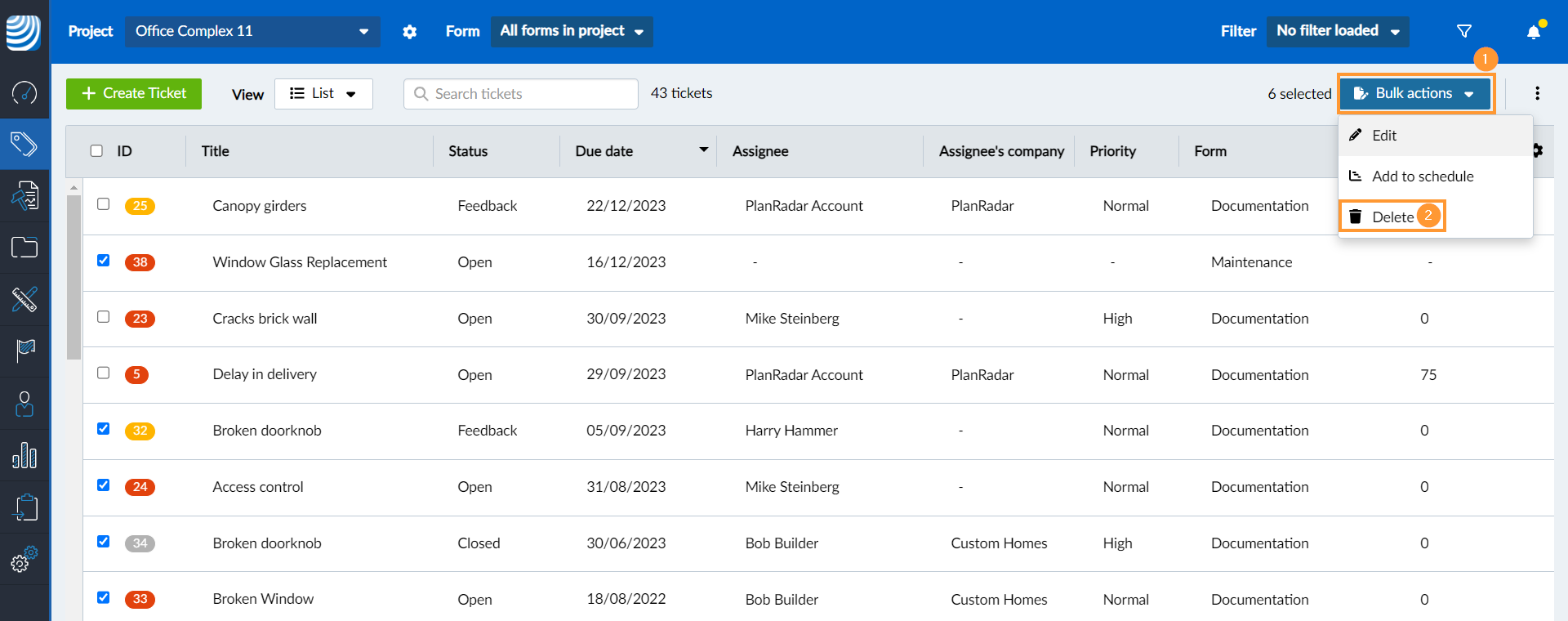Open the folder documents icon in sidebar
This screenshot has height=621, width=1568.
[24, 248]
